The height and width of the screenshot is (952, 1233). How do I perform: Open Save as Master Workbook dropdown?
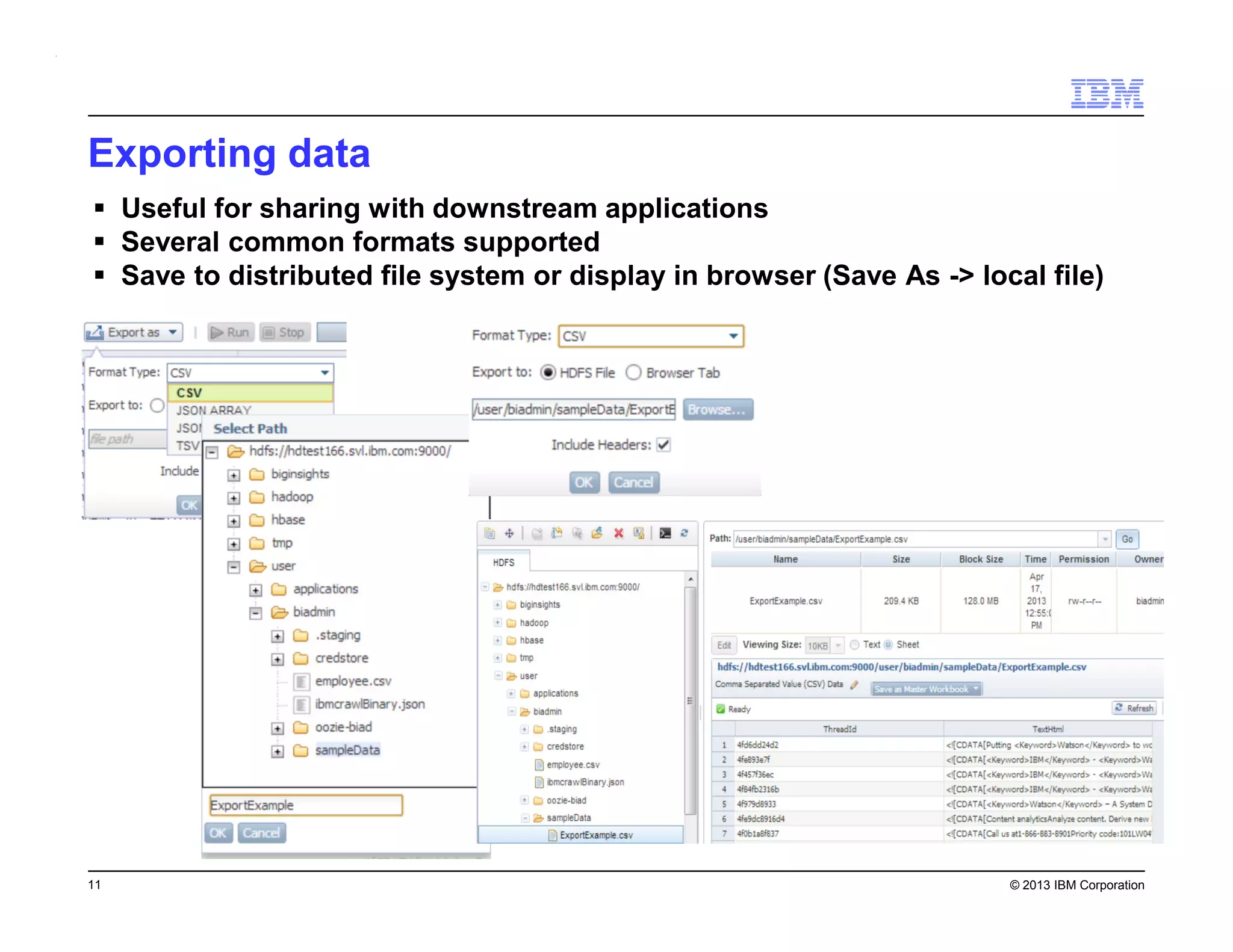(x=926, y=689)
